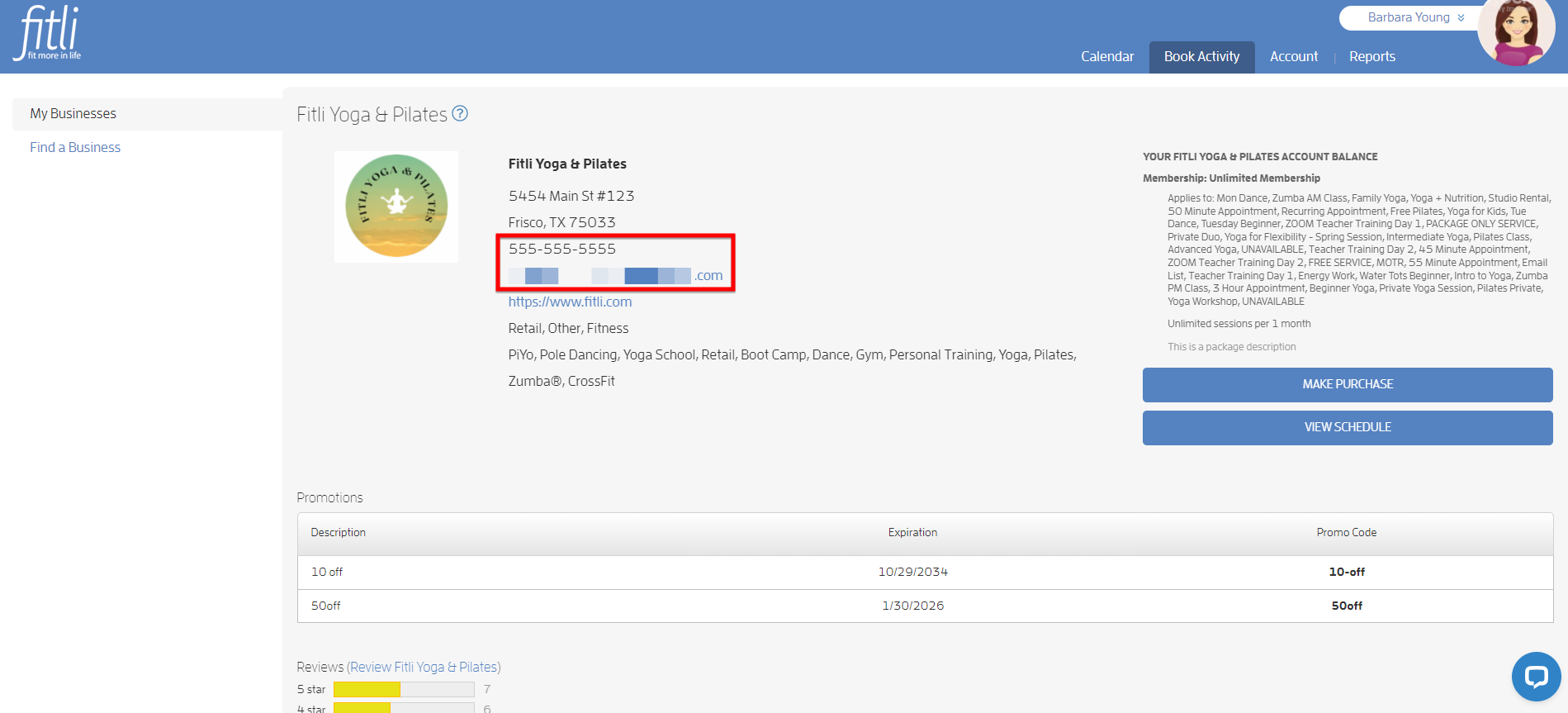Click the phone number 555-555-5555
The width and height of the screenshot is (1568, 713).
562,249
